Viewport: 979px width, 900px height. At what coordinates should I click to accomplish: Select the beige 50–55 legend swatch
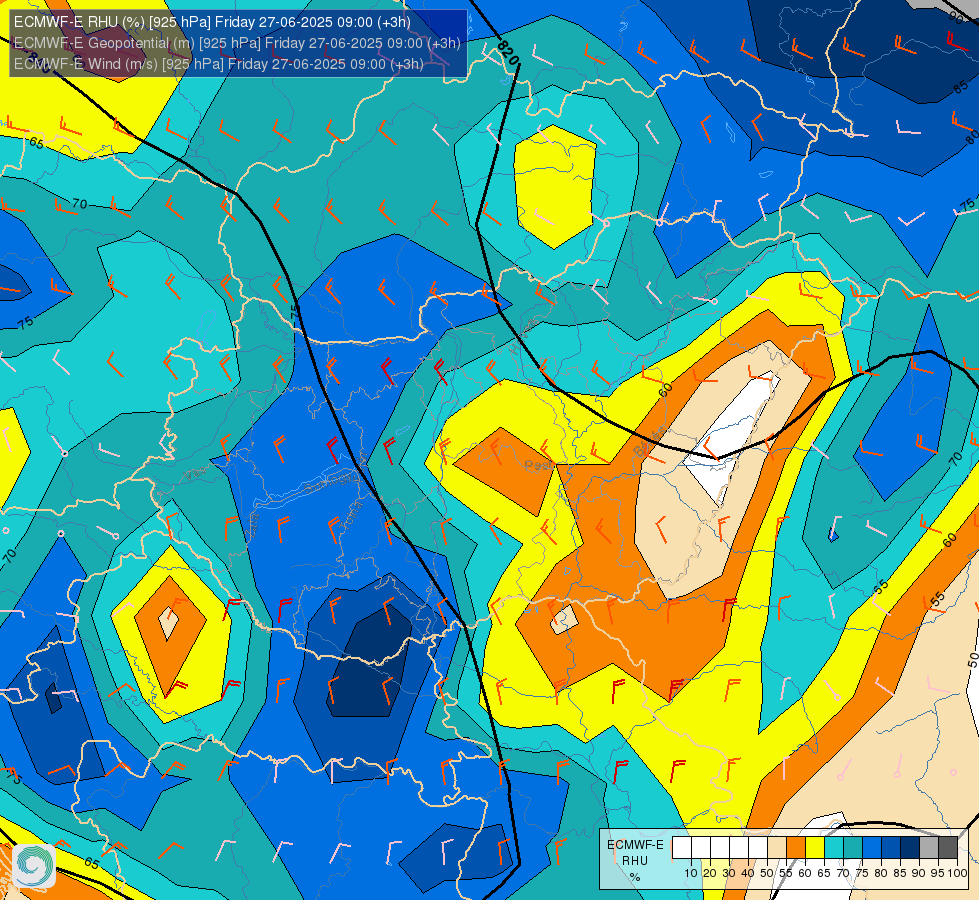tap(777, 848)
